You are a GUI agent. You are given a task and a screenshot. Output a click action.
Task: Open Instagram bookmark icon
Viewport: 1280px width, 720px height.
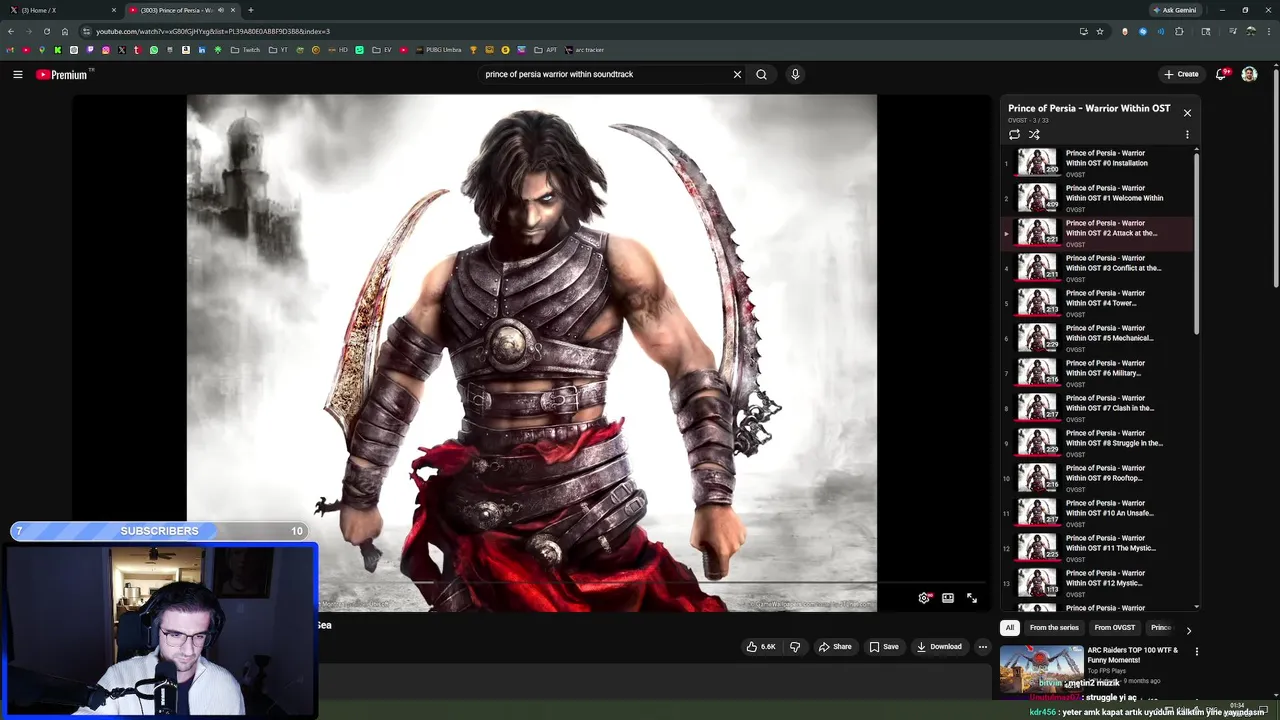[106, 50]
